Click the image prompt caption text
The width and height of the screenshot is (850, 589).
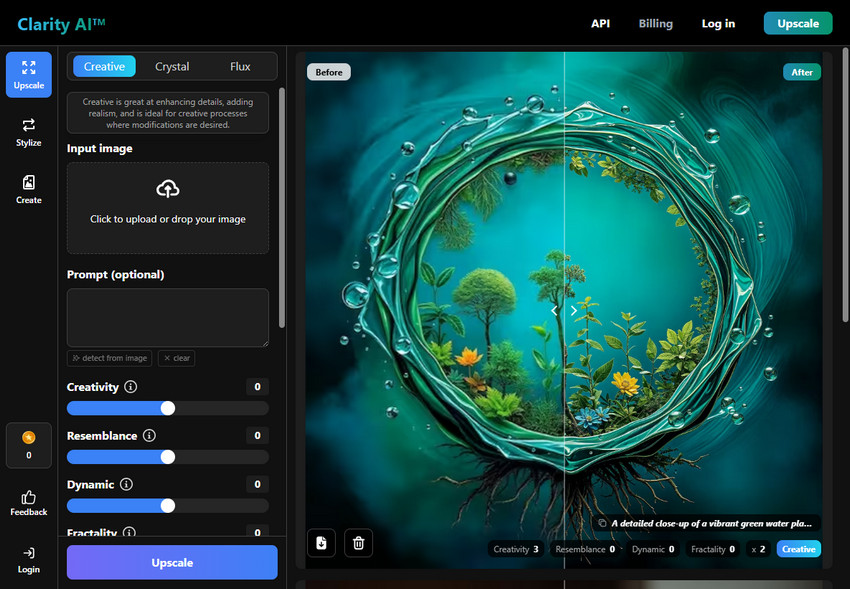(712, 523)
